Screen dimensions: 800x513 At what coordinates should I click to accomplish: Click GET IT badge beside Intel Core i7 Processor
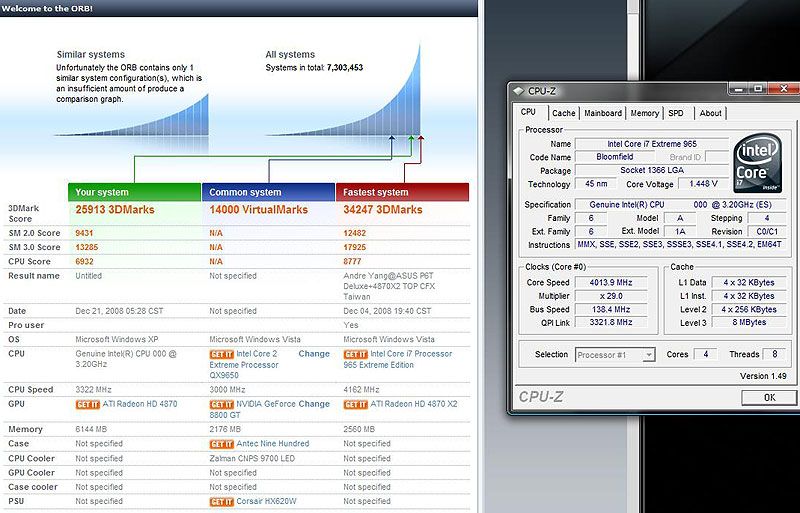(x=355, y=354)
